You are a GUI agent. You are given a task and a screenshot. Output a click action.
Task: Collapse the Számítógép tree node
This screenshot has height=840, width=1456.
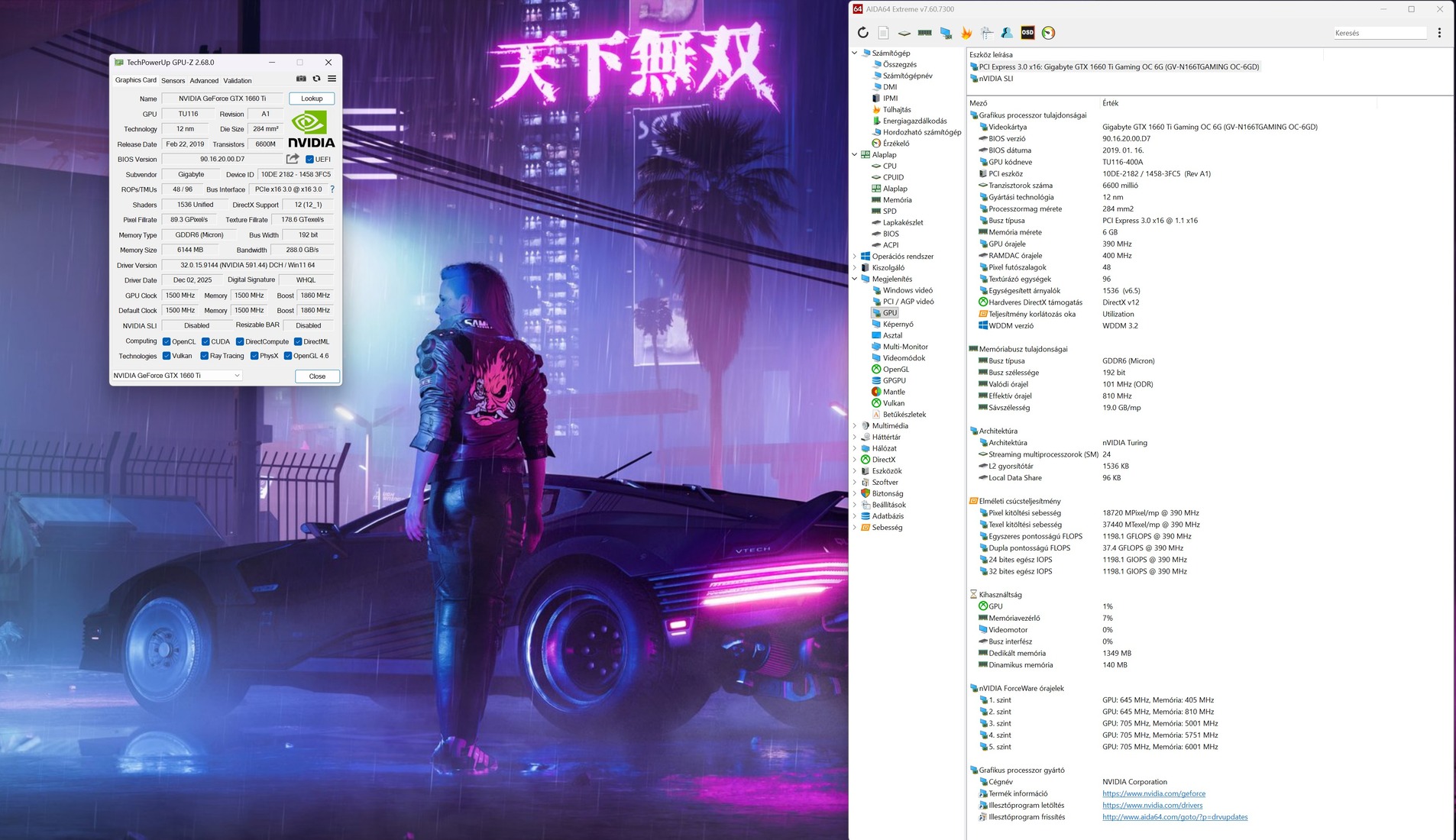[x=855, y=53]
